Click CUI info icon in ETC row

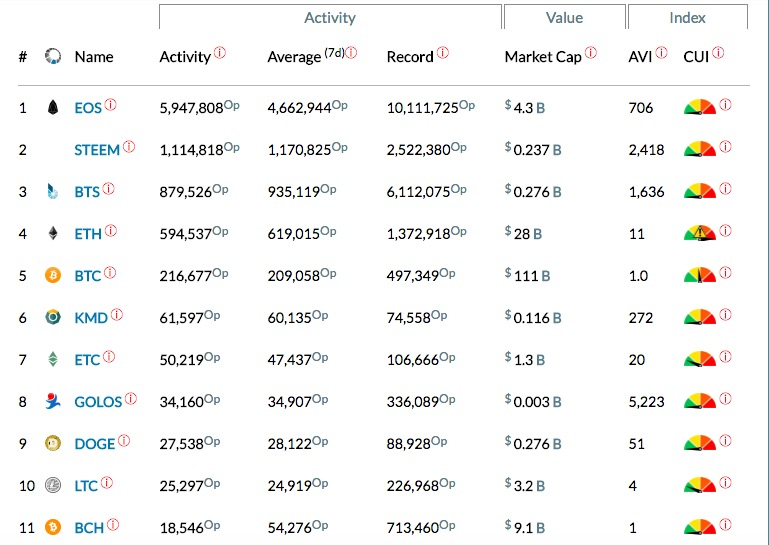pyautogui.click(x=725, y=356)
